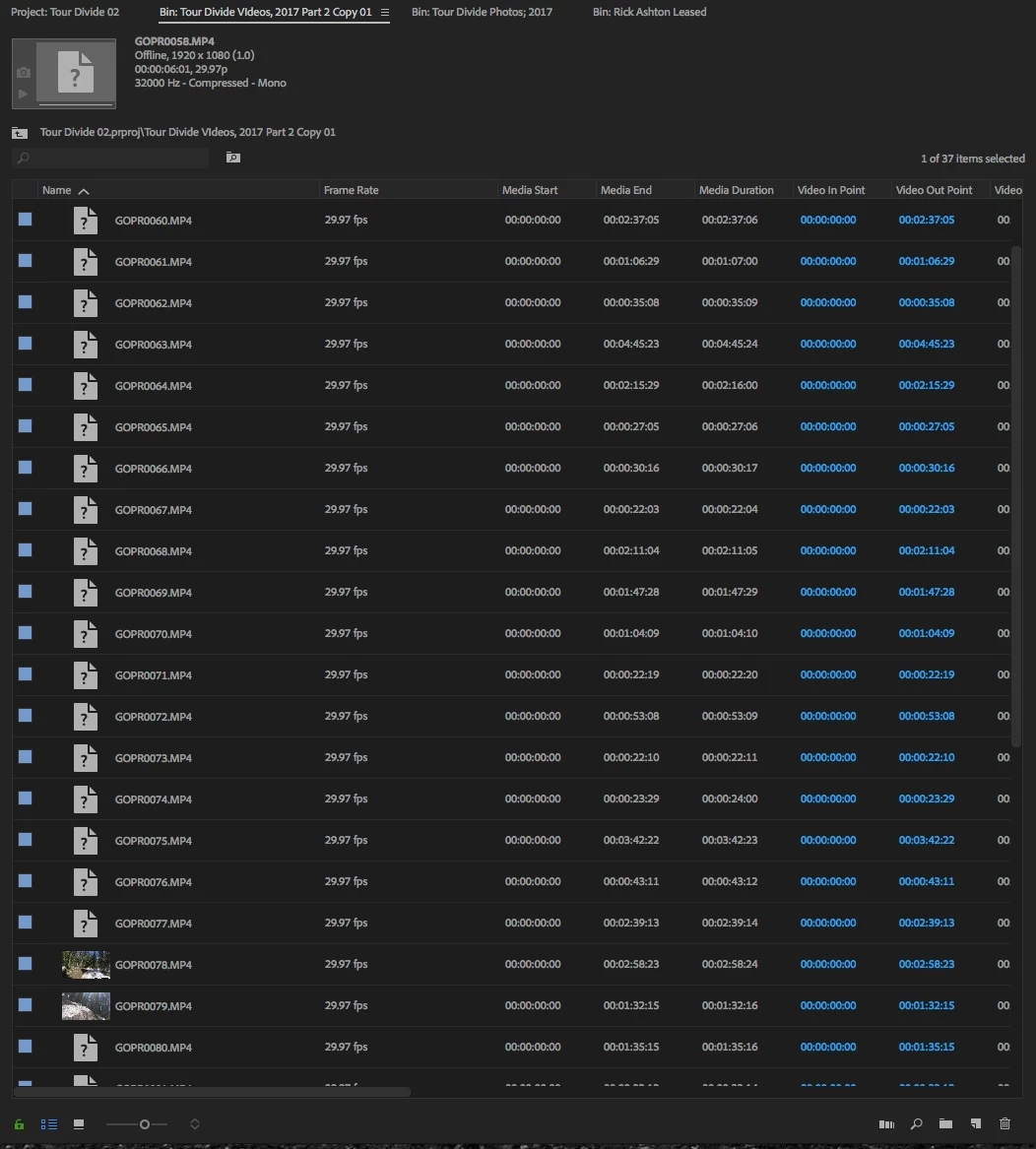Click Automate to Sequence icon
This screenshot has height=1149, width=1036.
click(x=886, y=1124)
